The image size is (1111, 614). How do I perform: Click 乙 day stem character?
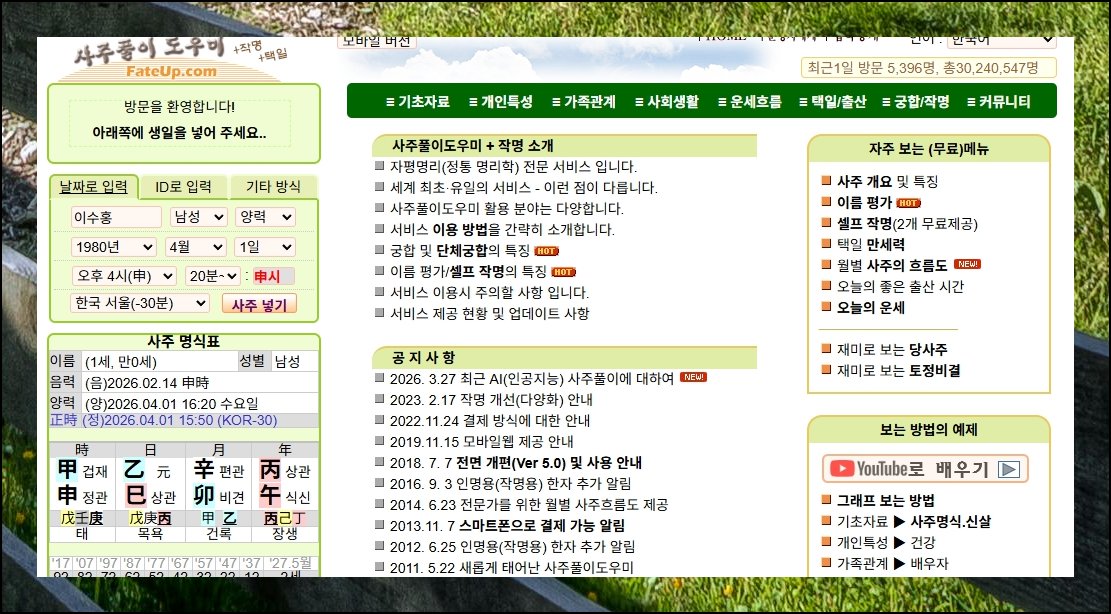coord(135,470)
